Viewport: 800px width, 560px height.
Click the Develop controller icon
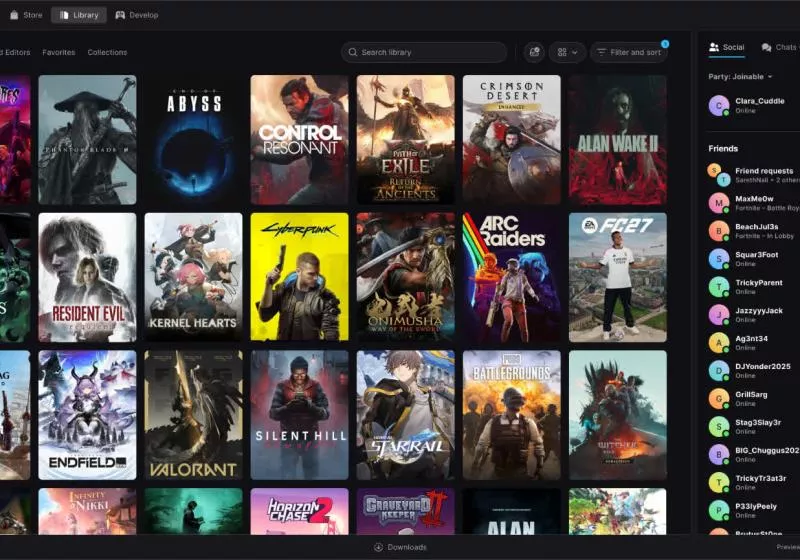pos(120,15)
